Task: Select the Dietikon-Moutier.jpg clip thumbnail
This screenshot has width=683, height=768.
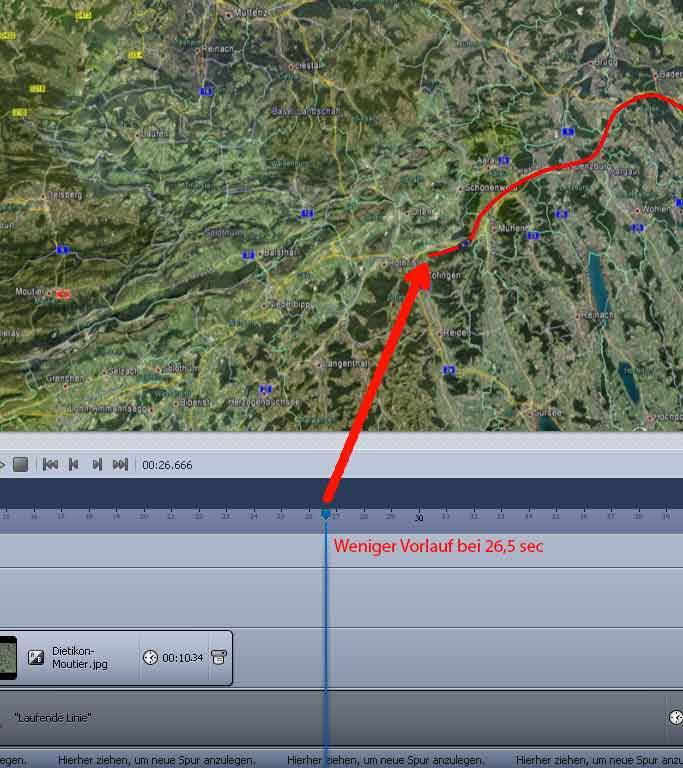Action: click(x=8, y=657)
